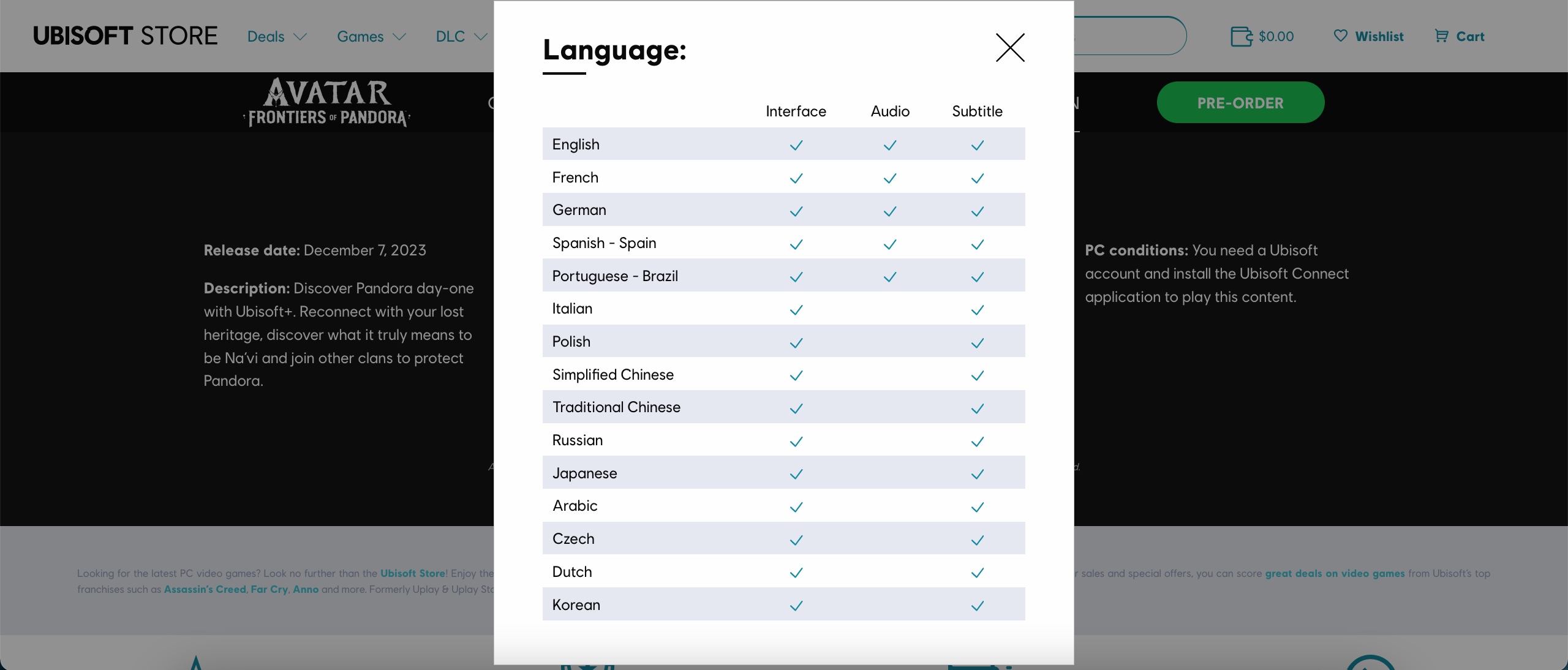Click the Korean Subtitle checkmark
Image resolution: width=1568 pixels, height=670 pixels.
click(978, 606)
